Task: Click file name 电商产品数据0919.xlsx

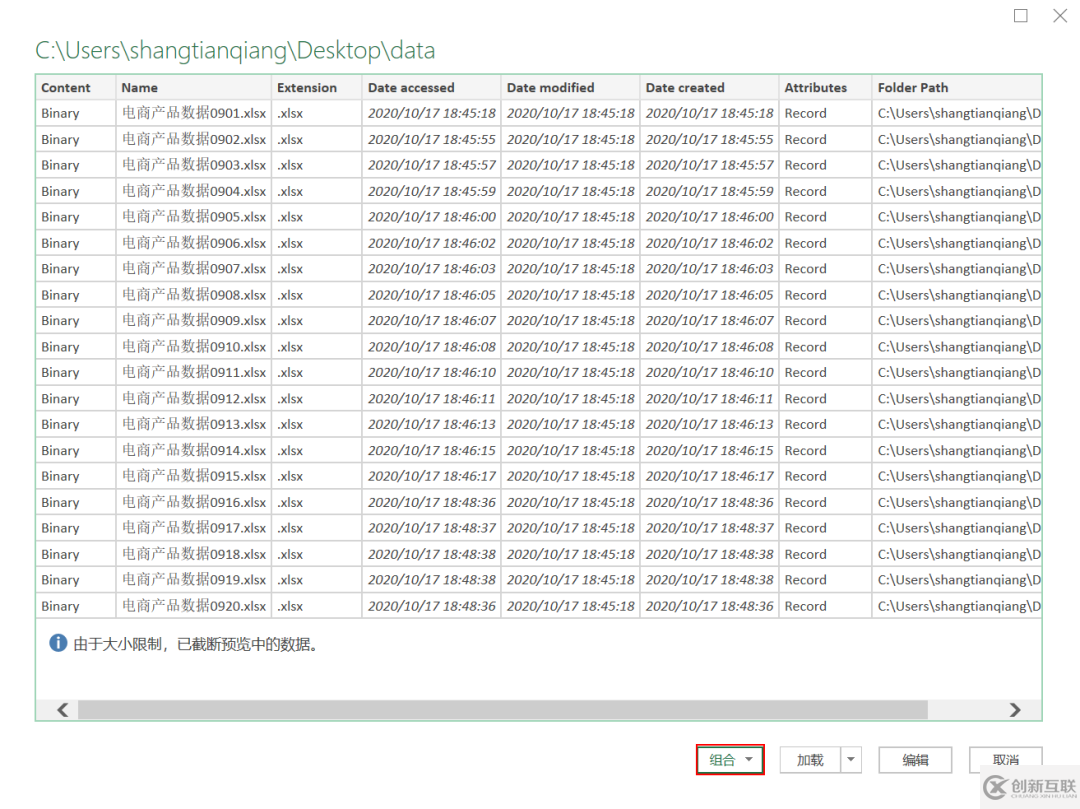Action: coord(194,580)
